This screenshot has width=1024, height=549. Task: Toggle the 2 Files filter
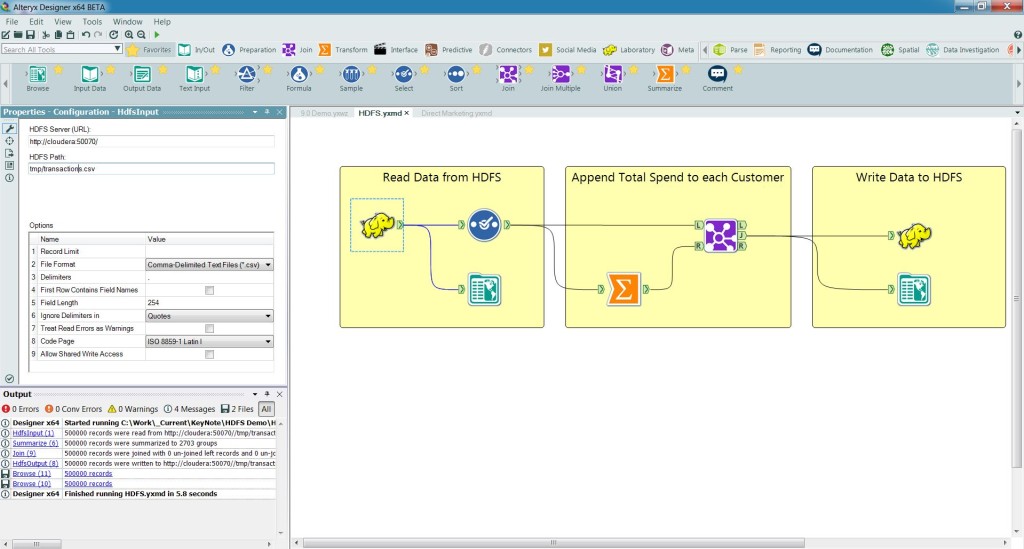[237, 409]
